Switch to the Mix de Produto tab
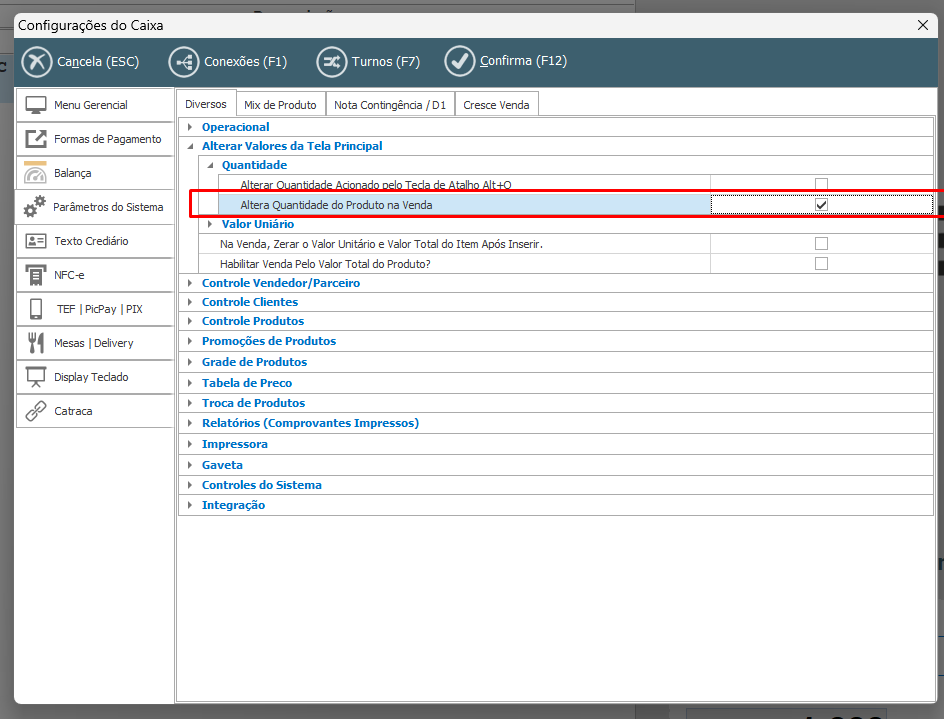Viewport: 944px width, 719px height. pyautogui.click(x=280, y=105)
